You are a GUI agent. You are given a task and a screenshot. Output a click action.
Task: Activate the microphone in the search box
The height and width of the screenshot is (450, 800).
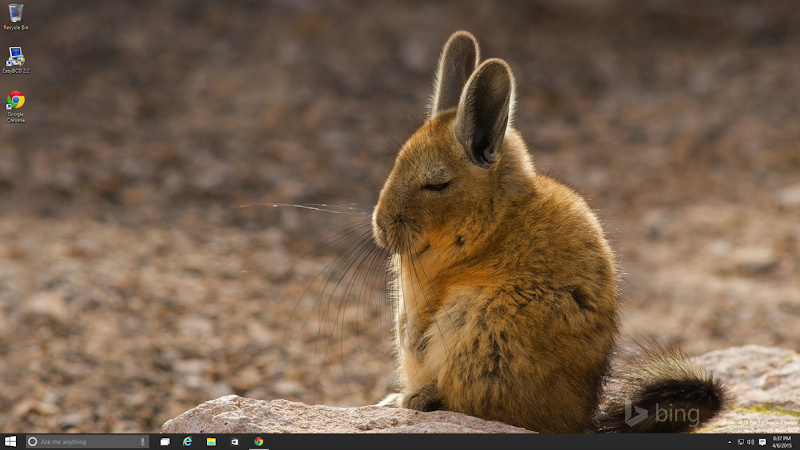(x=143, y=441)
